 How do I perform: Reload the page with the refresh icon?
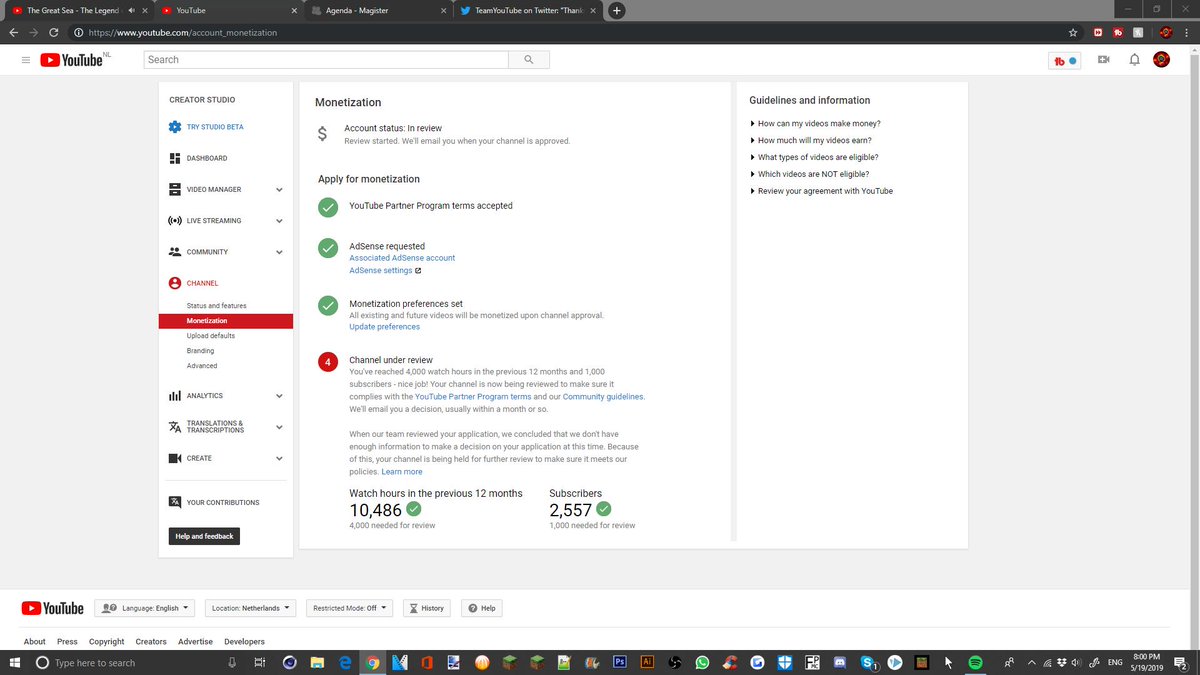tap(53, 32)
